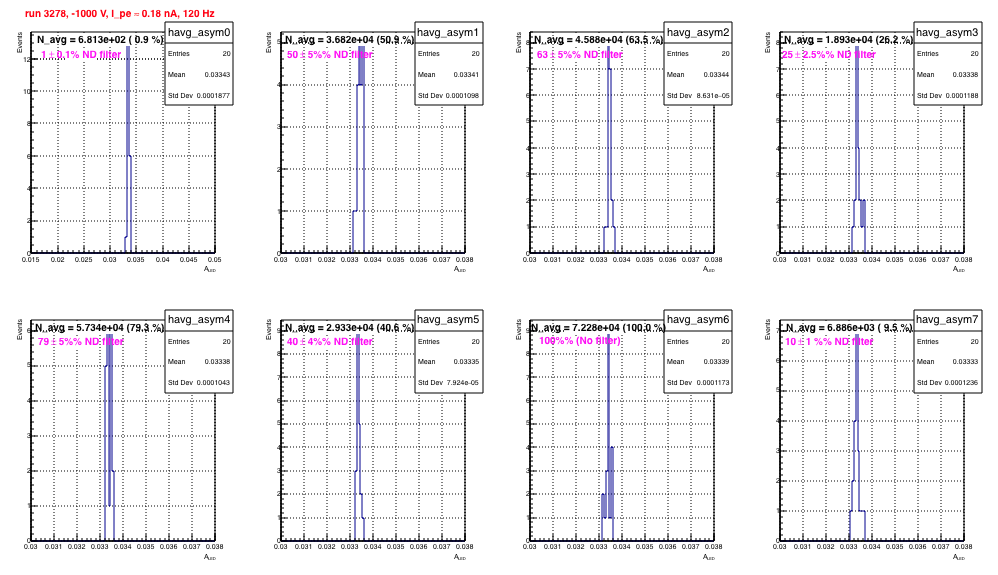Click the N_avg = 3.682e+04 label
This screenshot has width=998, height=575.
349,40
